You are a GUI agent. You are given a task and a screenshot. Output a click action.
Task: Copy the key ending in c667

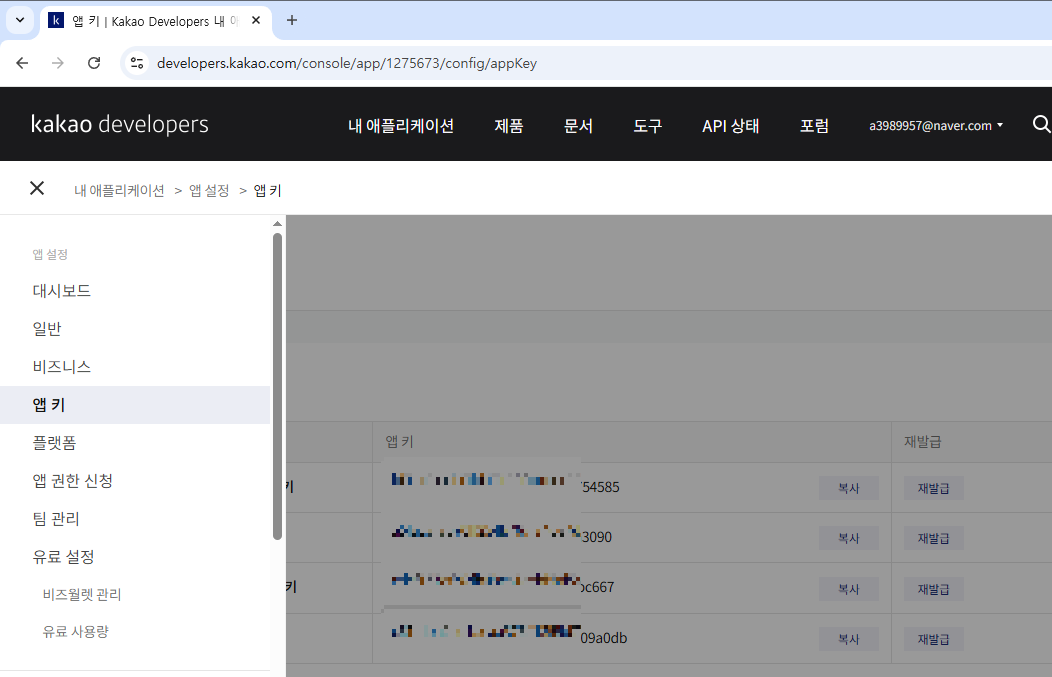click(849, 589)
